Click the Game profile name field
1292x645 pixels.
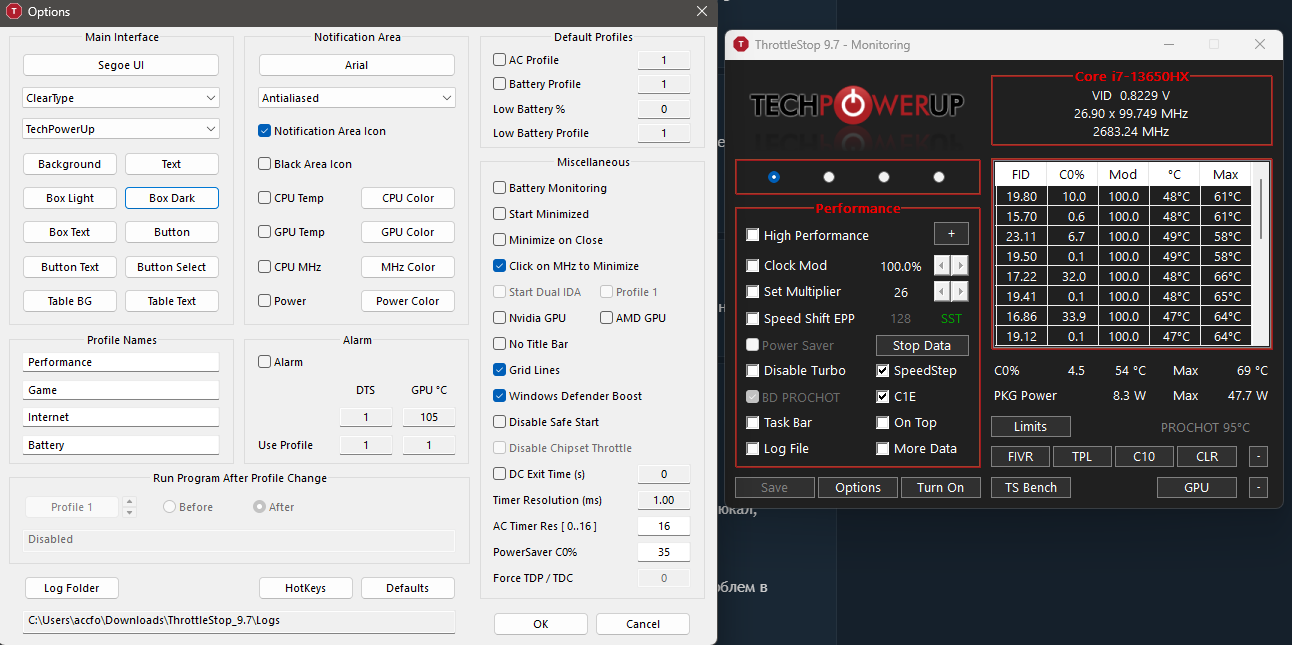[121, 390]
